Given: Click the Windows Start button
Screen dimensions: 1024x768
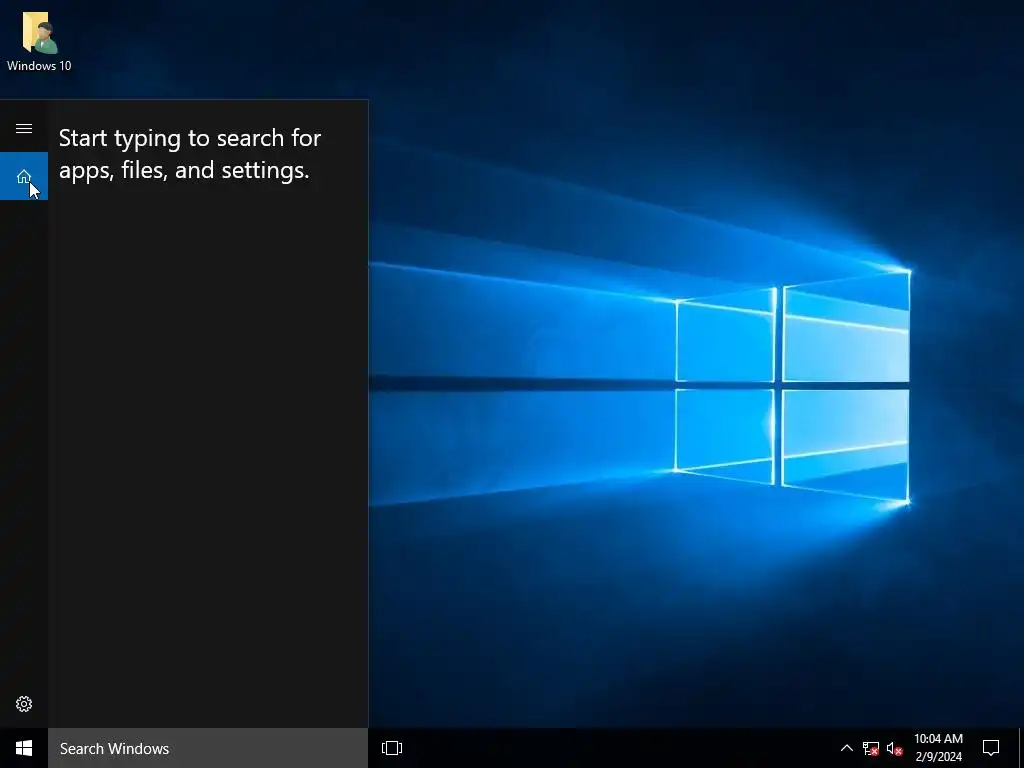Looking at the screenshot, I should (24, 748).
